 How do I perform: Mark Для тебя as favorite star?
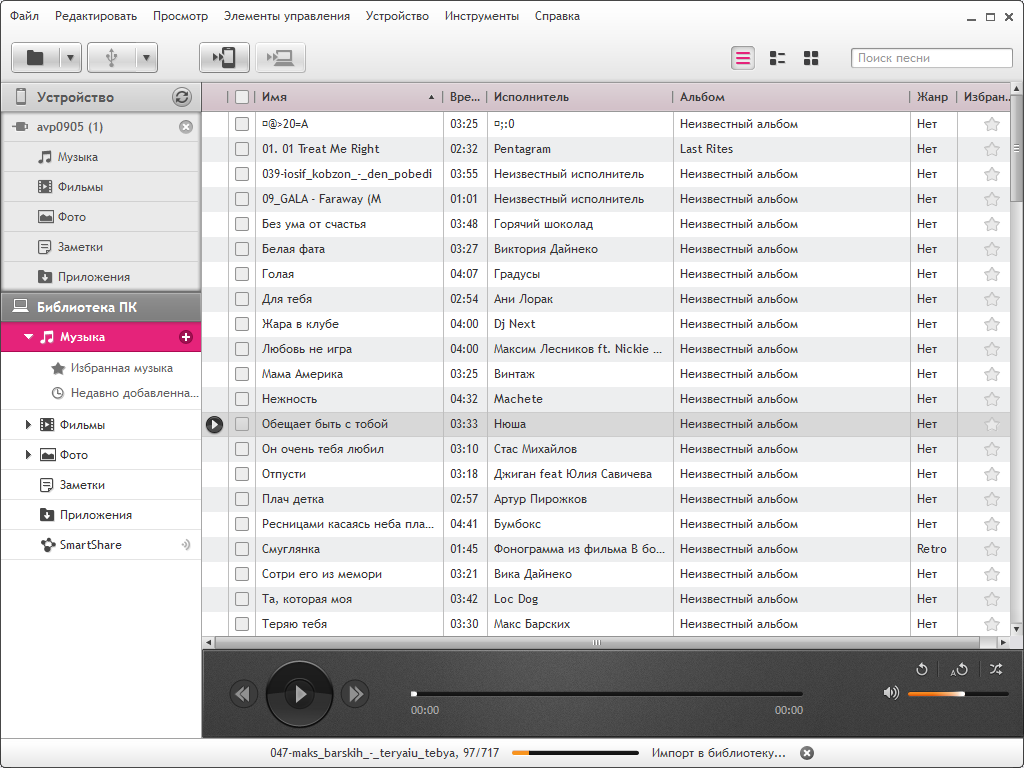tap(991, 299)
